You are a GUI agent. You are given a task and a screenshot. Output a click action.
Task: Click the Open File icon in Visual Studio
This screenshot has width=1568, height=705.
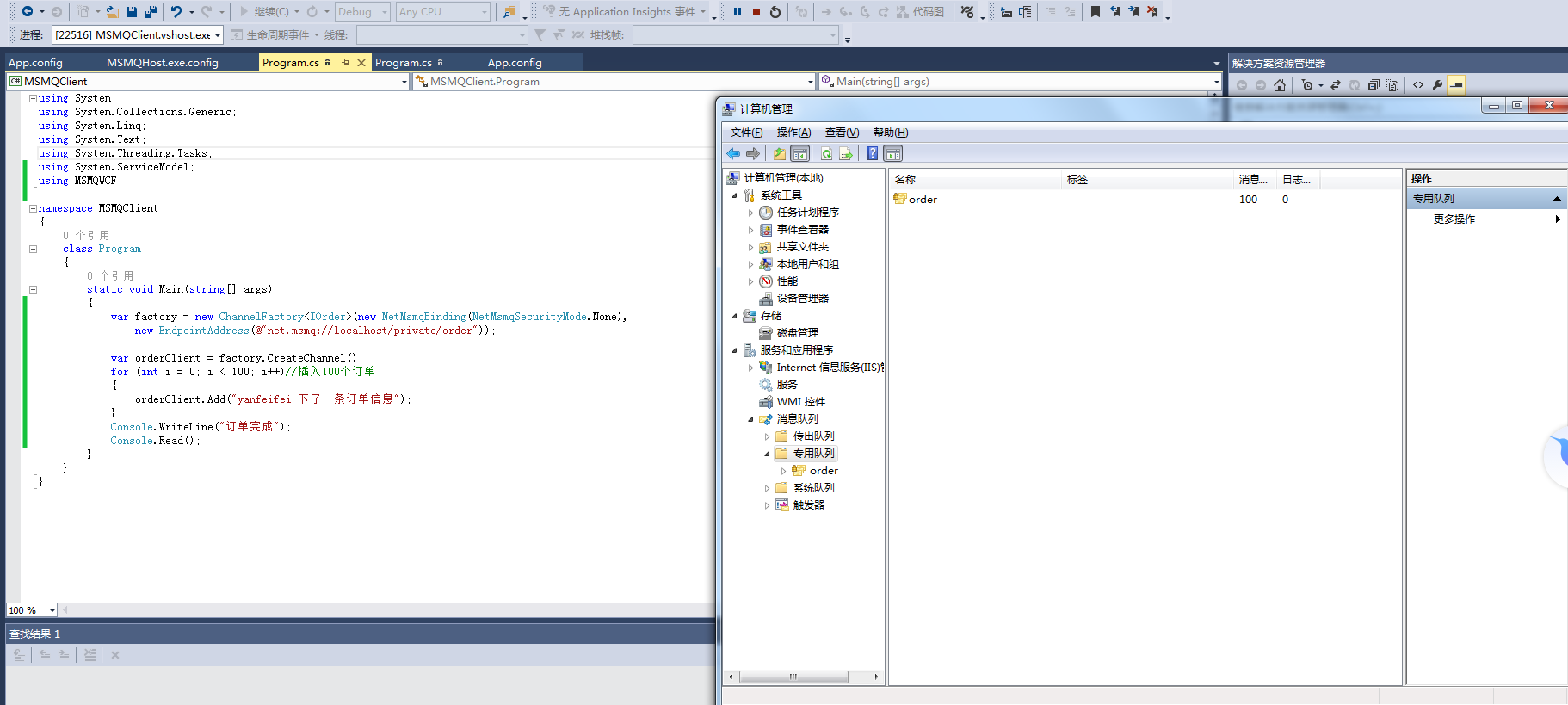pyautogui.click(x=112, y=12)
